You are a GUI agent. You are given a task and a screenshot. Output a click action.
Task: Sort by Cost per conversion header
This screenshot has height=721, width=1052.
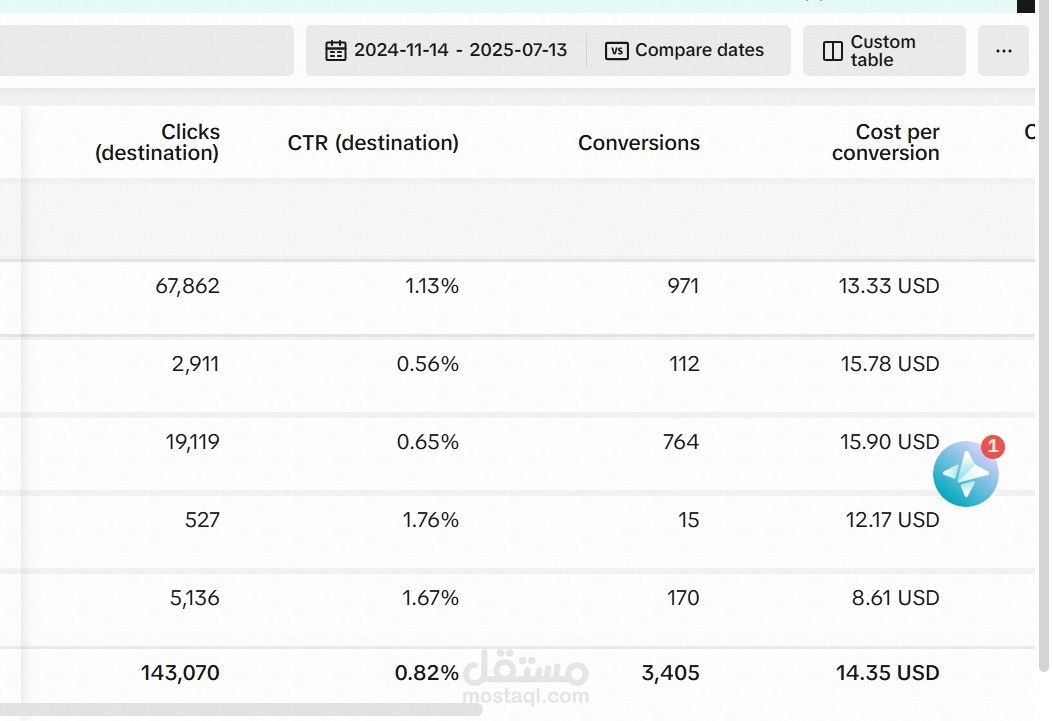click(x=886, y=142)
